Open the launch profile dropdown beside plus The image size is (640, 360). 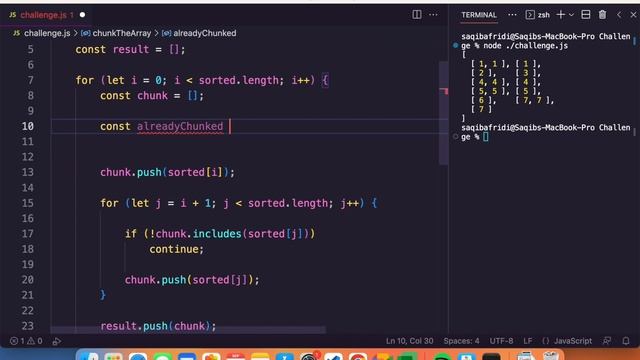click(x=571, y=15)
